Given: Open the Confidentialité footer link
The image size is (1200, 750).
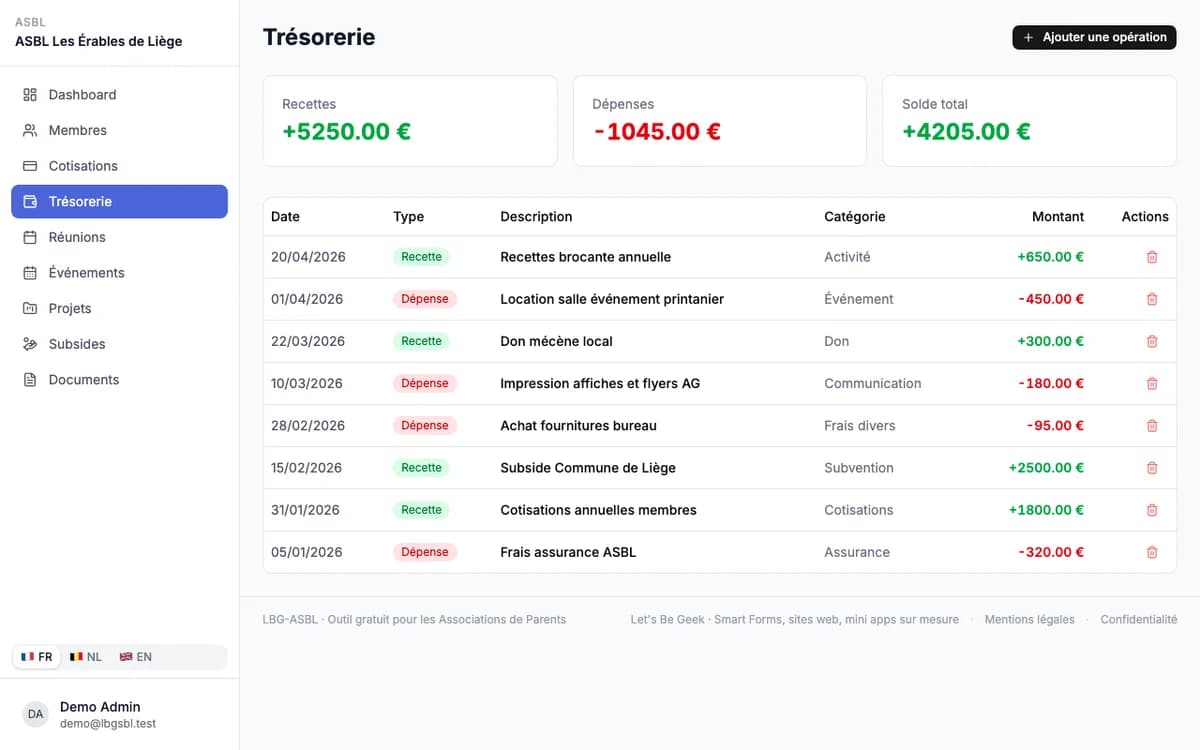Looking at the screenshot, I should [x=1139, y=620].
